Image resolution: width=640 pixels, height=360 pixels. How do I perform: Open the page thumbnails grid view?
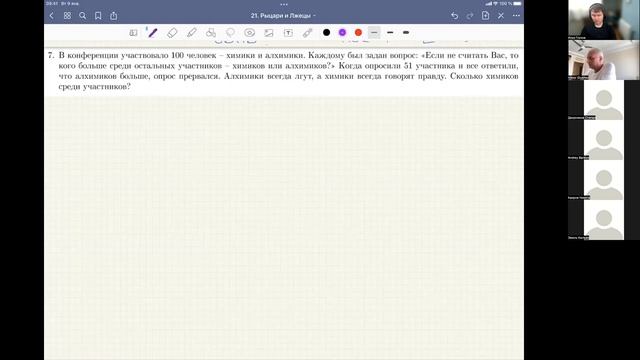67,16
